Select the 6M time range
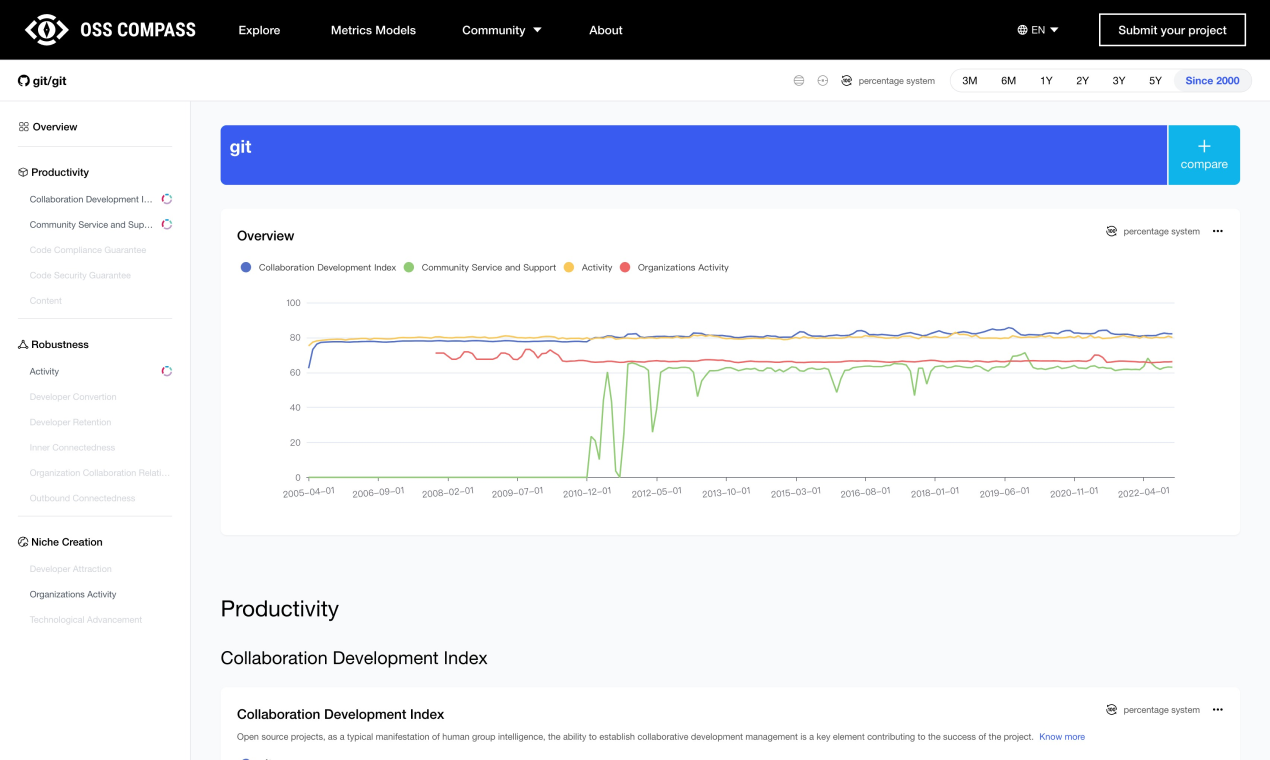Screen dimensions: 1270x760 click(x=1008, y=81)
